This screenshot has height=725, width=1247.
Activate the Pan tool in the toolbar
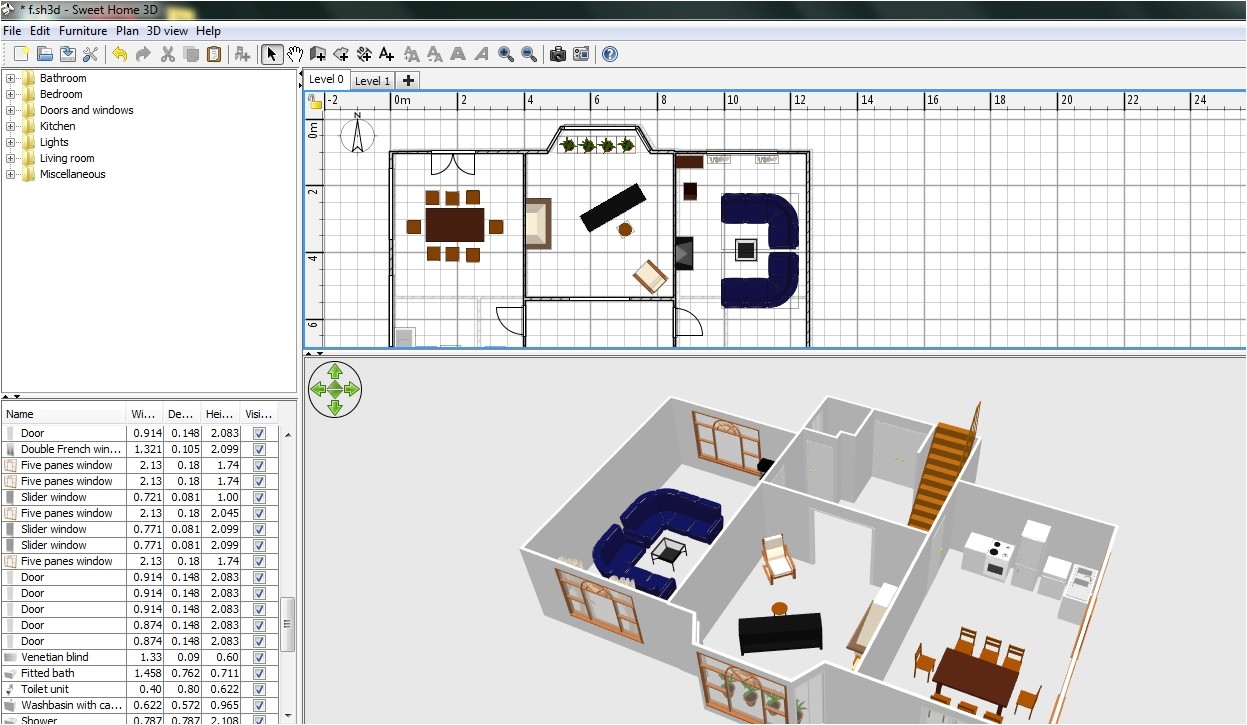tap(296, 54)
